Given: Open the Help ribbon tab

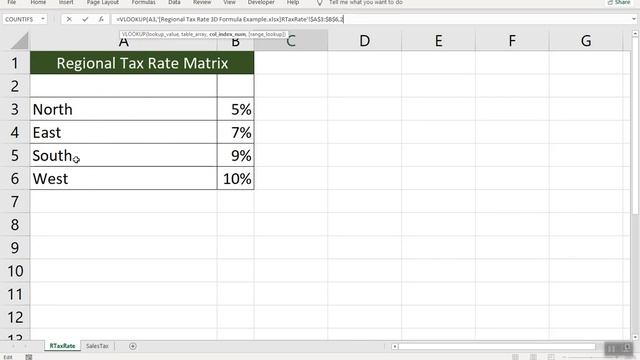Looking at the screenshot, I should [293, 2].
